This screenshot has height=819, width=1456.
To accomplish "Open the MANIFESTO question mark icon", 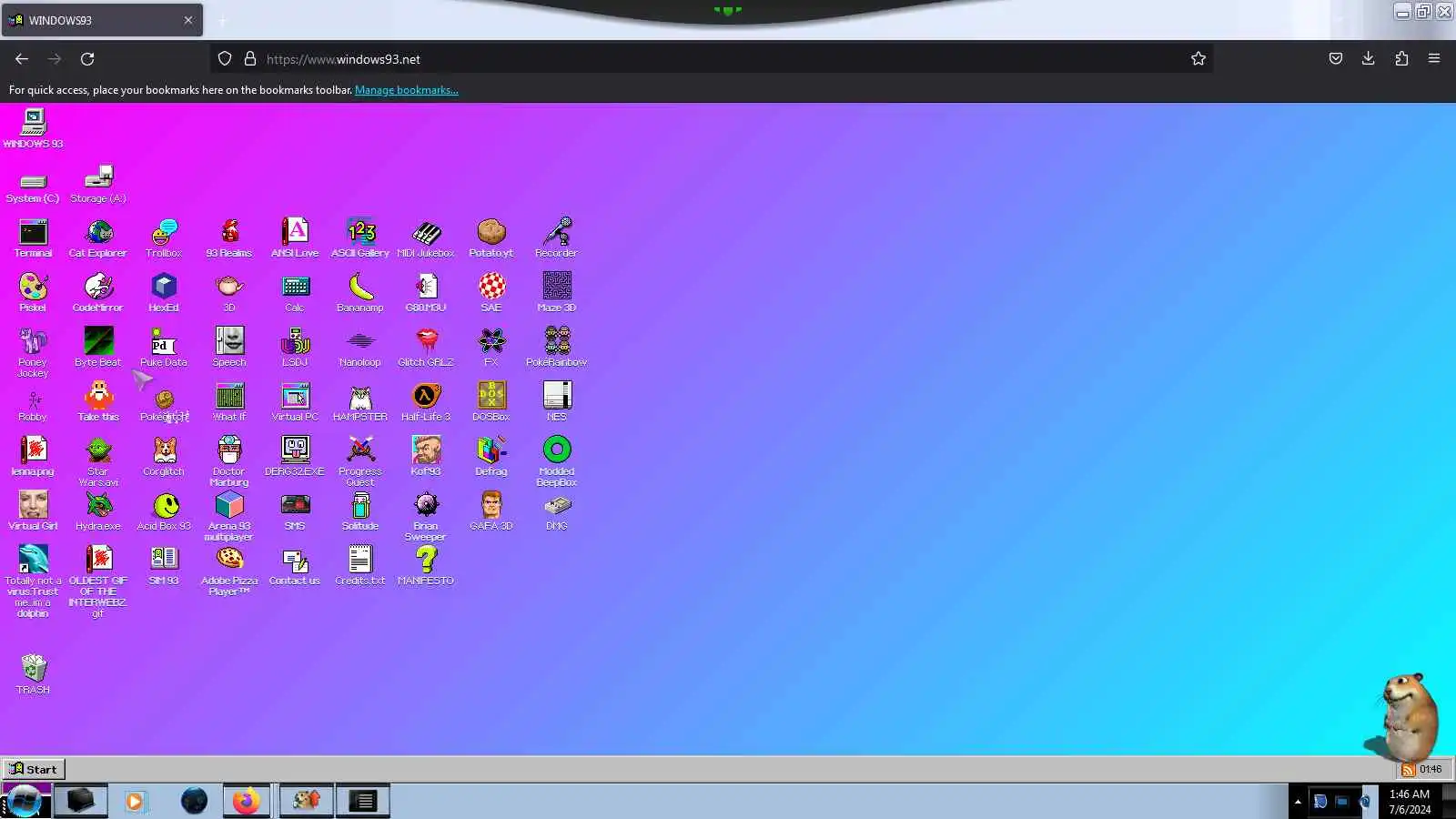I will (x=426, y=566).
